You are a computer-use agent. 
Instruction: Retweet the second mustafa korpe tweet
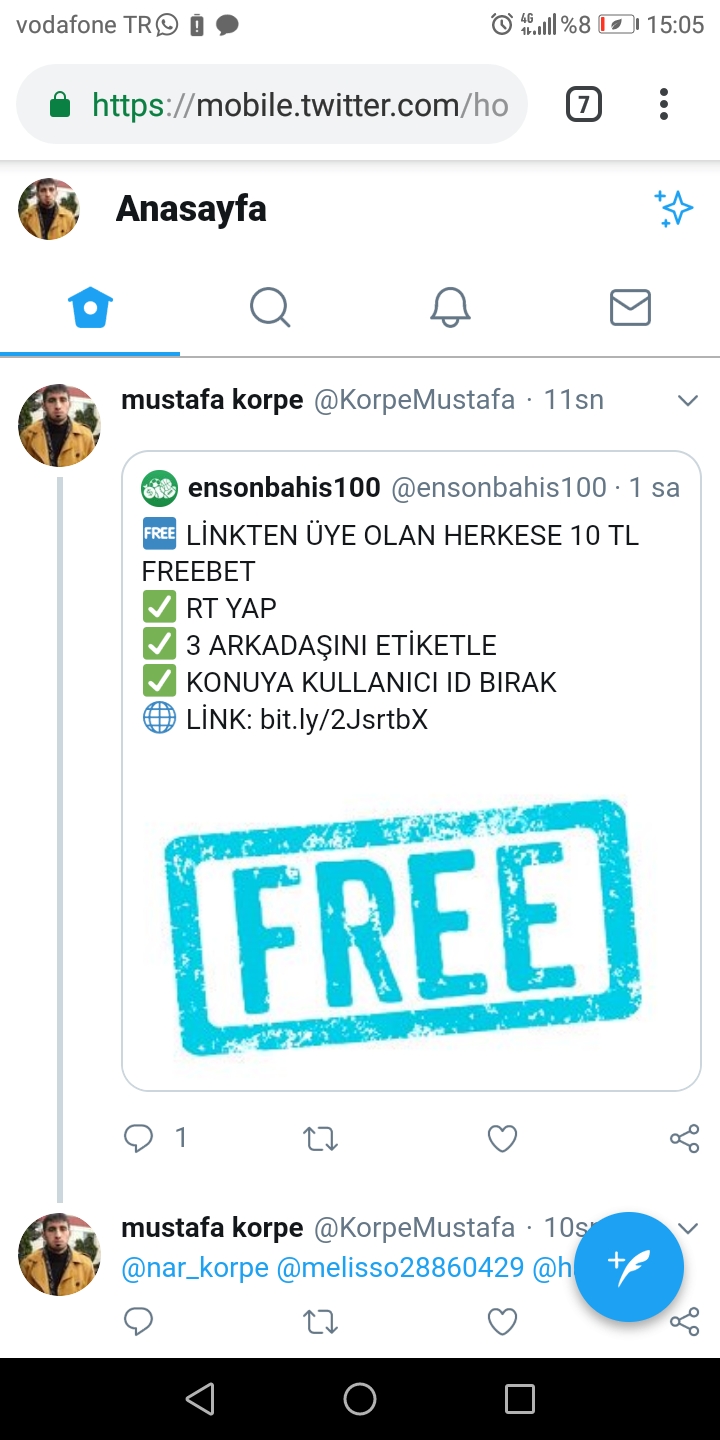click(x=320, y=1322)
